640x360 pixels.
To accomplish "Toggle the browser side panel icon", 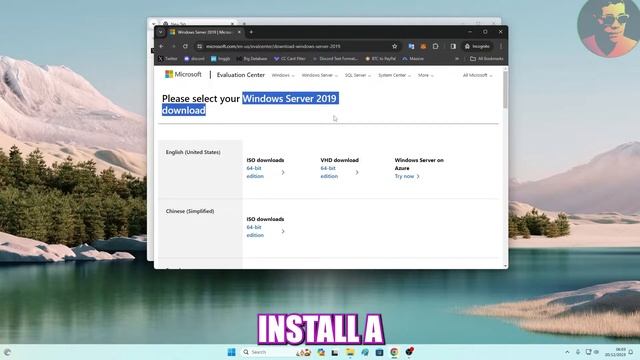I will 453,47.
